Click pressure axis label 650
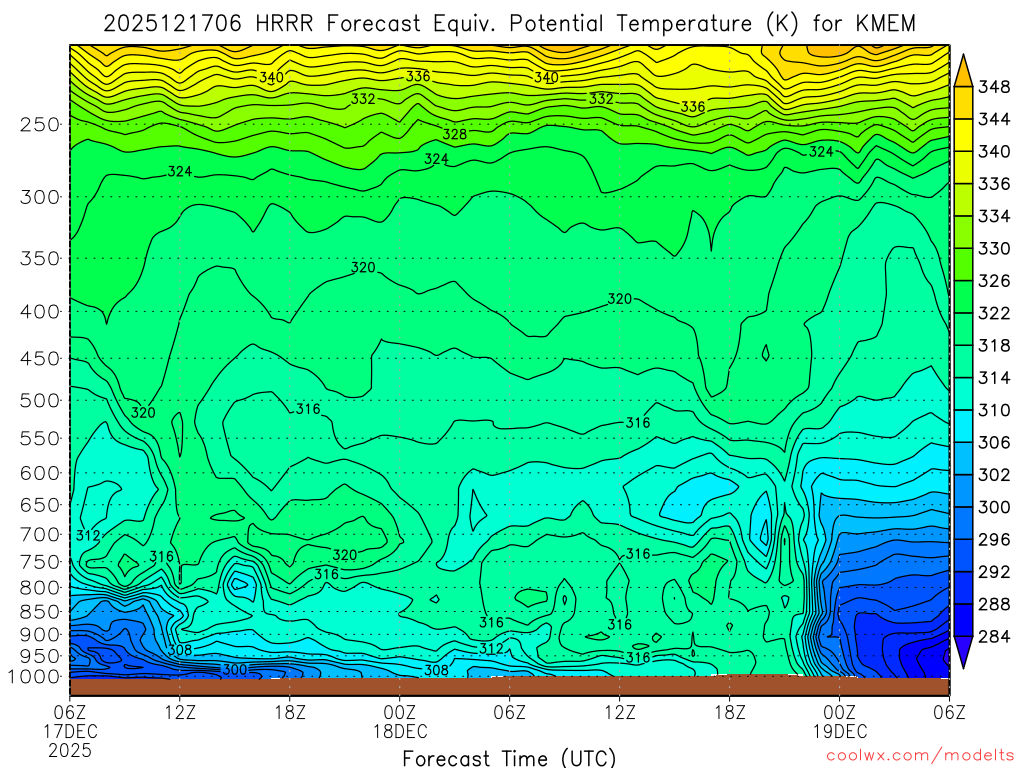Screen dimensions: 1024x768 coord(40,505)
